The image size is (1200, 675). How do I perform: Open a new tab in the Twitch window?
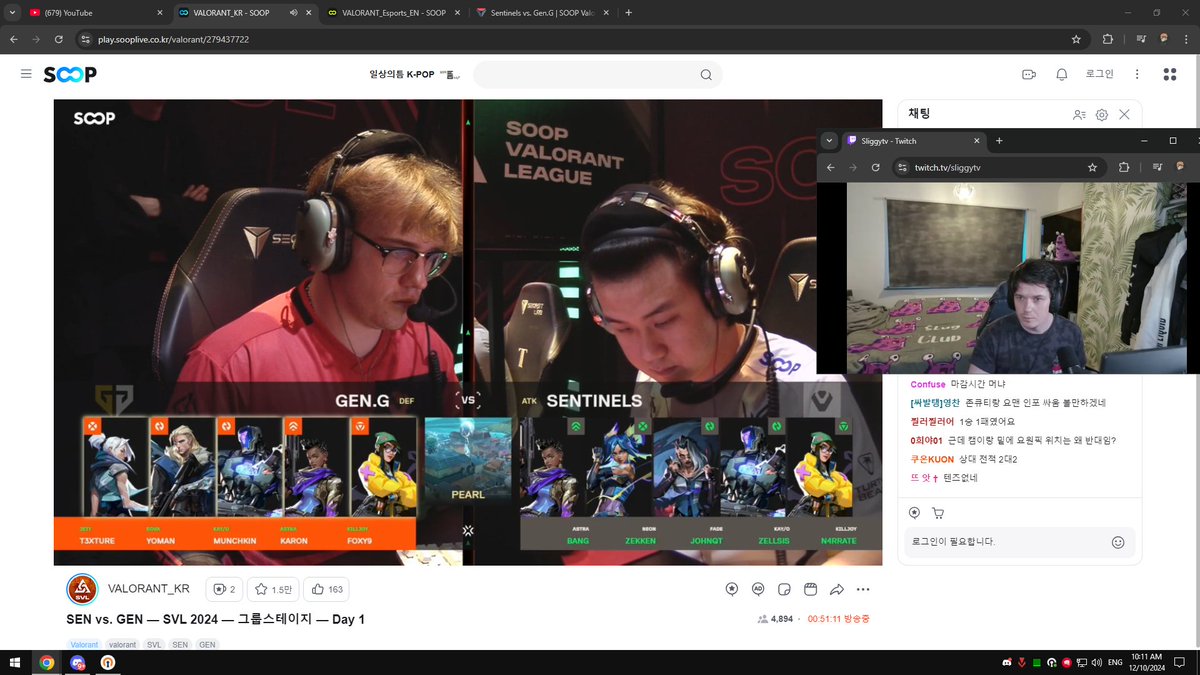999,141
